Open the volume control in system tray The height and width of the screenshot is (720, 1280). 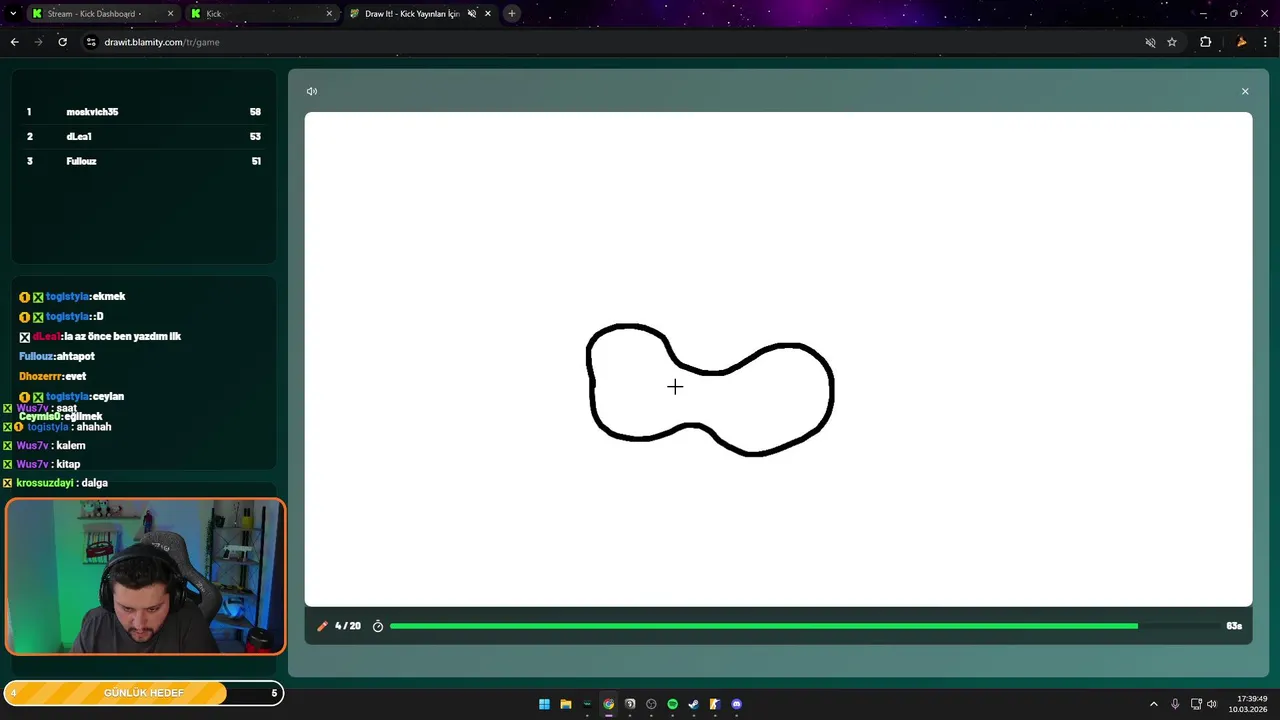(1212, 704)
